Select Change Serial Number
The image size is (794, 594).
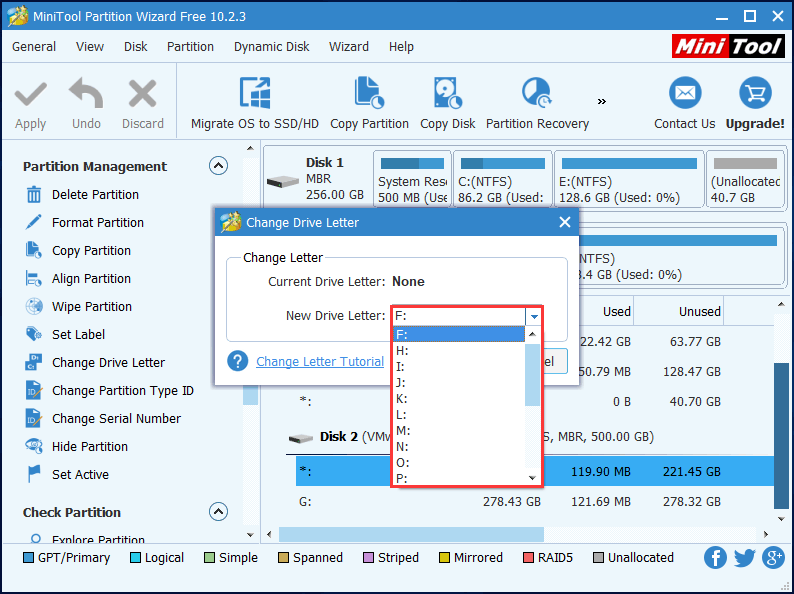click(103, 419)
